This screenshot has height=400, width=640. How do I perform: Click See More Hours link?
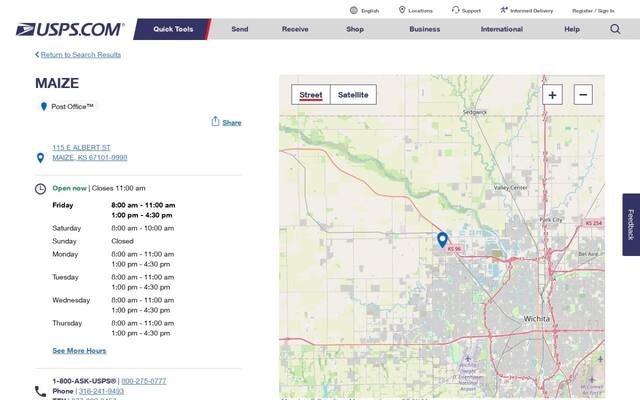pos(79,351)
